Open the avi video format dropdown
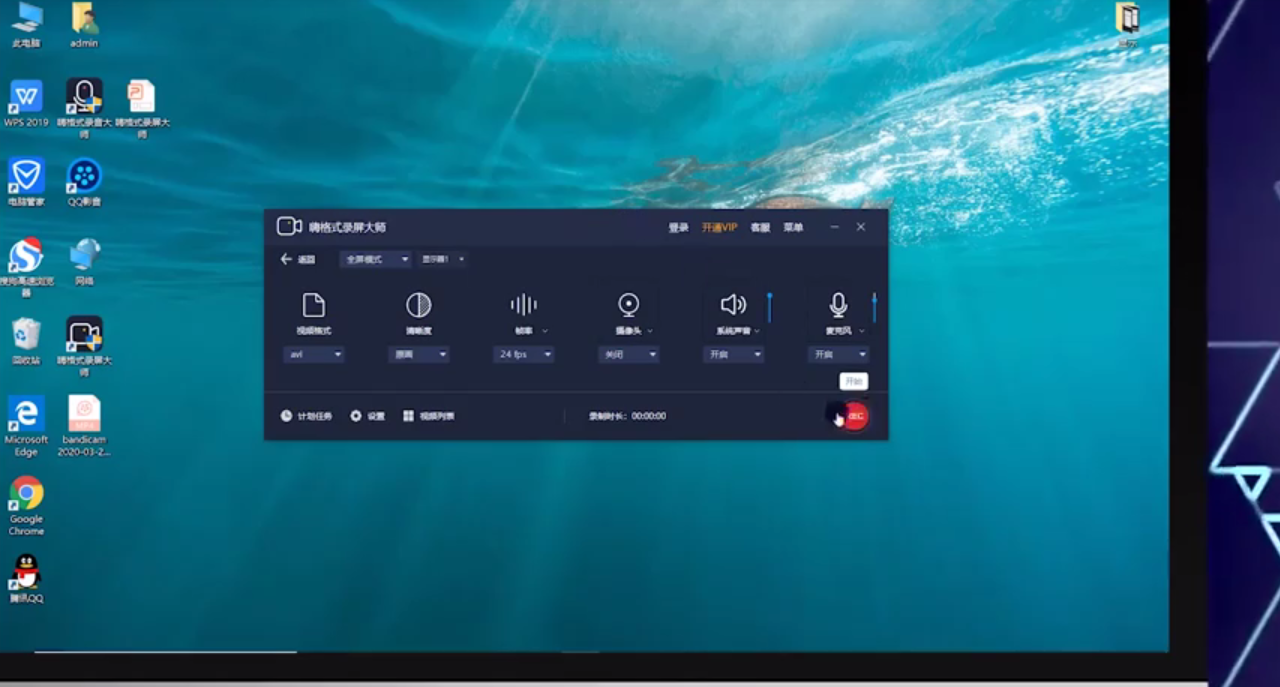1280x687 pixels. pos(314,354)
